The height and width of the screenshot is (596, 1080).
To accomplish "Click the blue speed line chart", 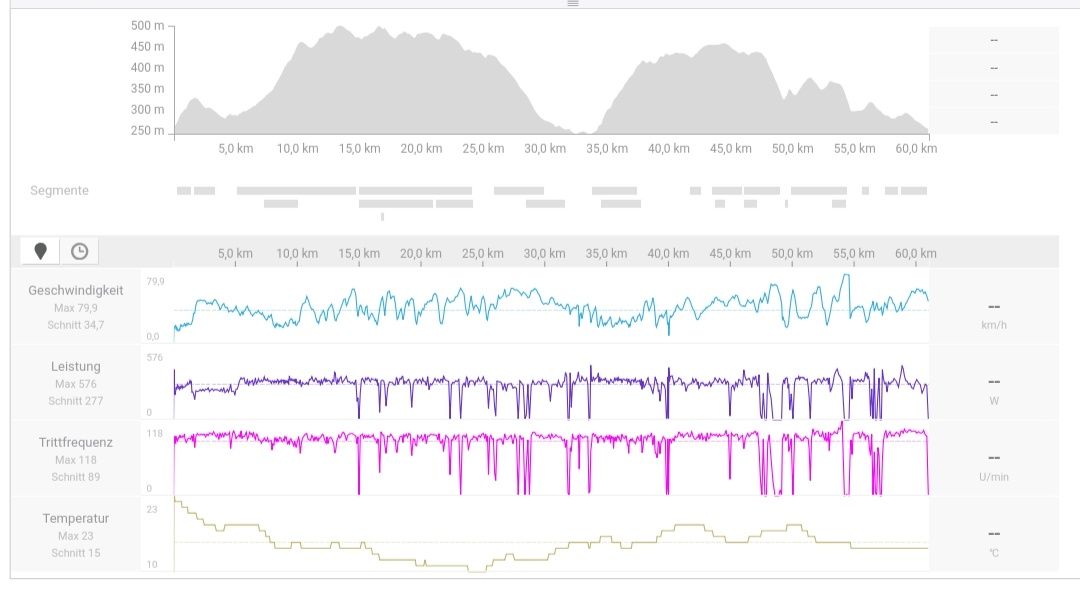I will (x=551, y=307).
